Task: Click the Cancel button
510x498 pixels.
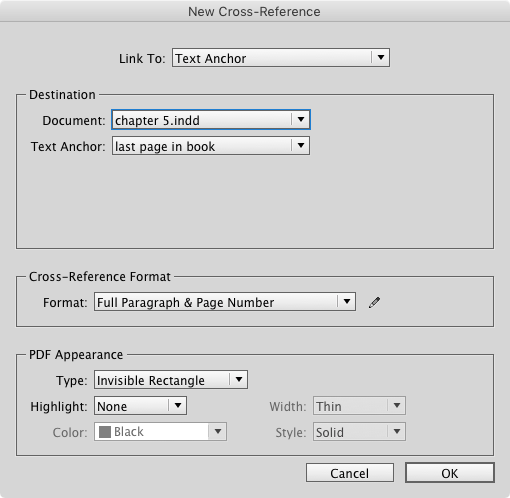Action: coord(350,473)
